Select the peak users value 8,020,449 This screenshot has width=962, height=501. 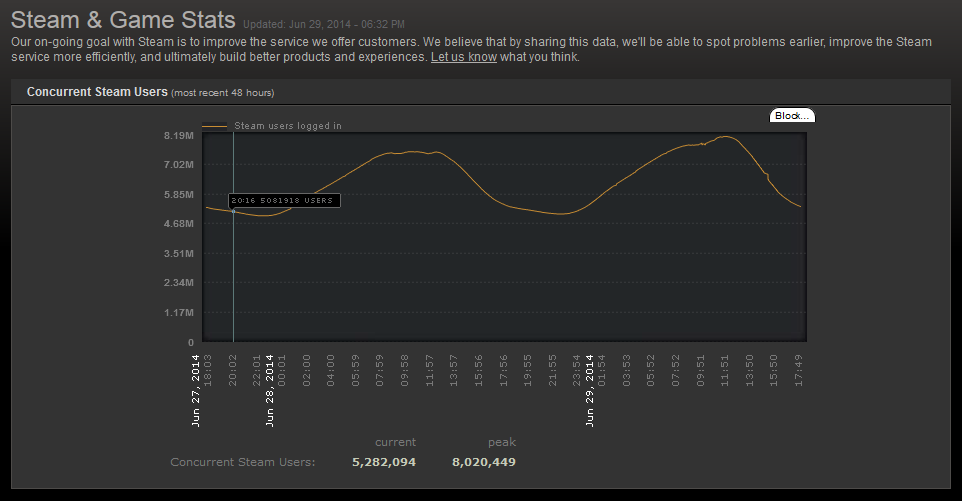pyautogui.click(x=484, y=462)
